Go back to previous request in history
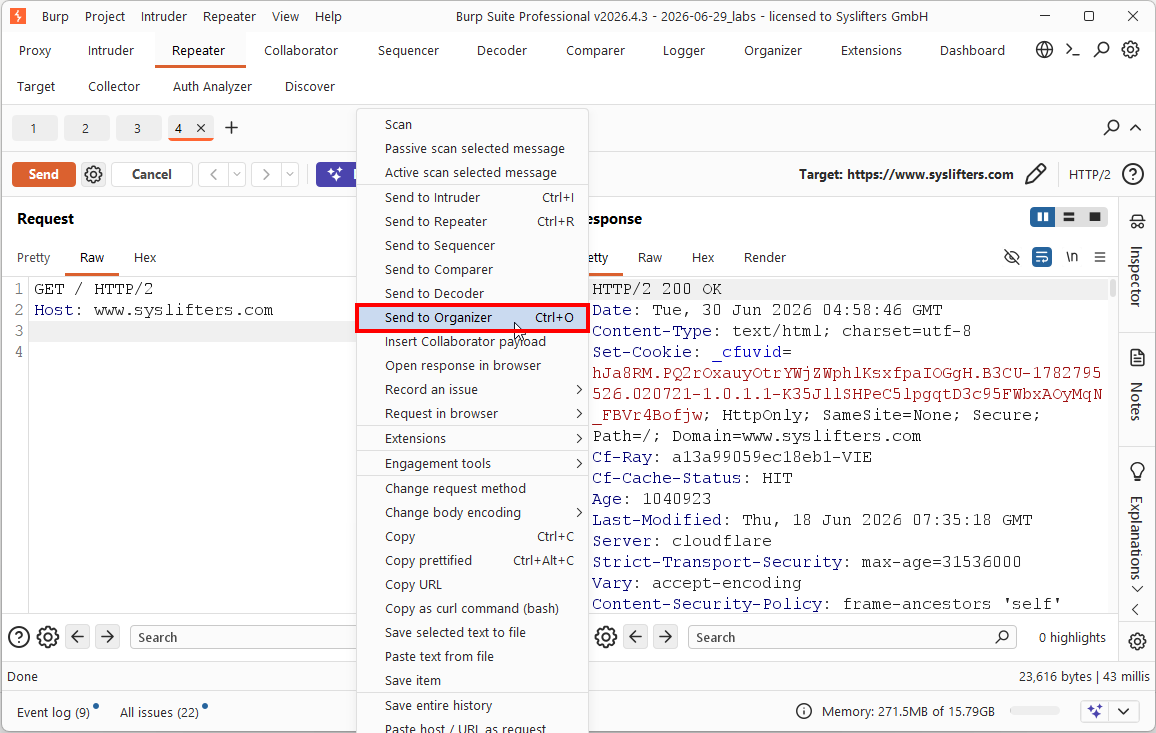This screenshot has width=1156, height=733. [x=213, y=174]
